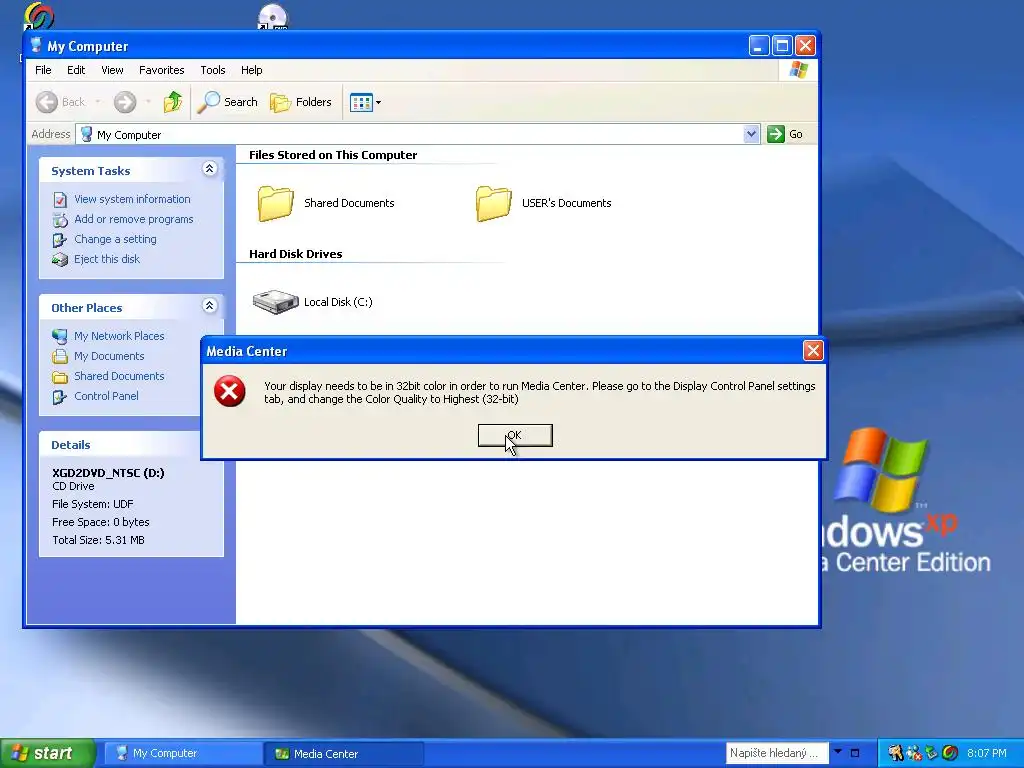Image resolution: width=1024 pixels, height=768 pixels.
Task: Click 'XGD2DVD_NTSC (D:)' text in Details
Action: 108,473
